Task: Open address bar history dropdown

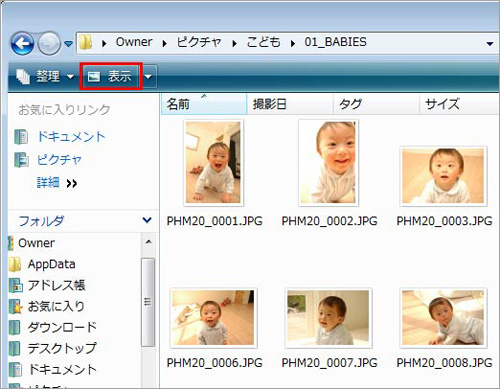Action: (490, 44)
